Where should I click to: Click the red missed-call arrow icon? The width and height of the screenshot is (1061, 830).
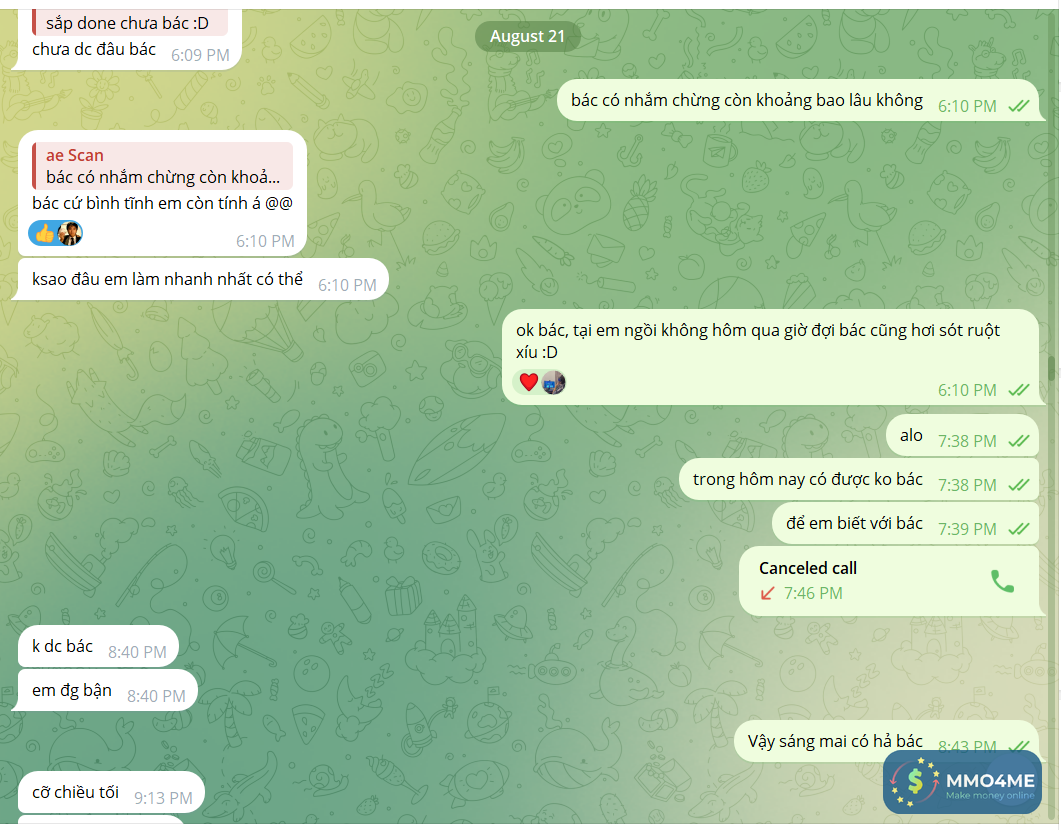point(767,593)
